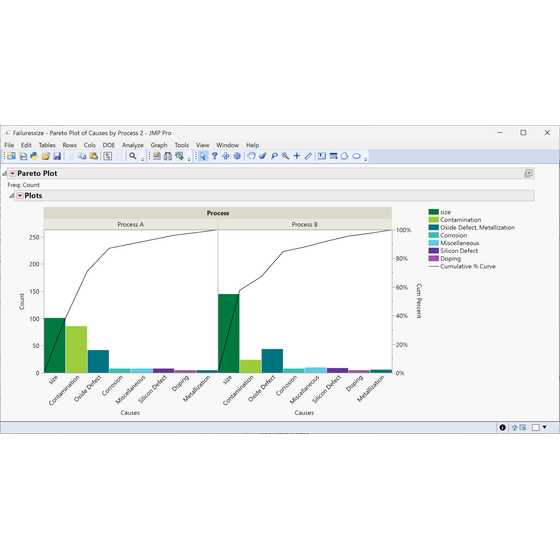This screenshot has width=560, height=560.
Task: Select the Brush tool
Action: (263, 156)
